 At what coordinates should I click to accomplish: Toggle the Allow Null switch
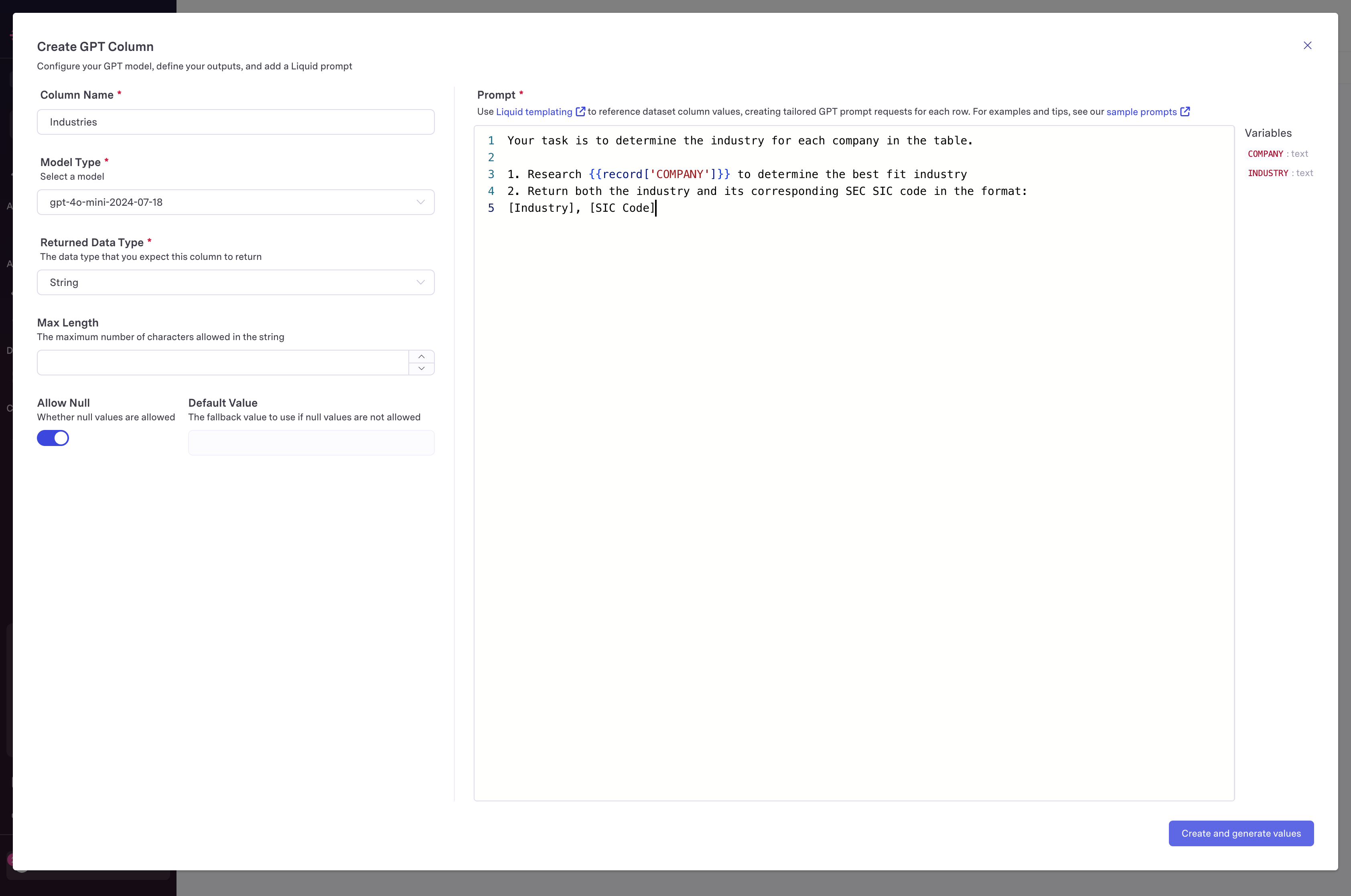(x=53, y=438)
